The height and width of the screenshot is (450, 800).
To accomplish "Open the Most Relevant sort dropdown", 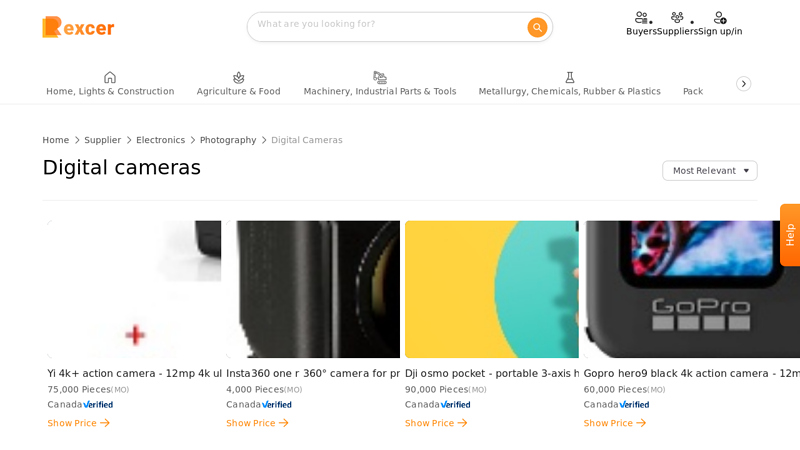I will [710, 171].
